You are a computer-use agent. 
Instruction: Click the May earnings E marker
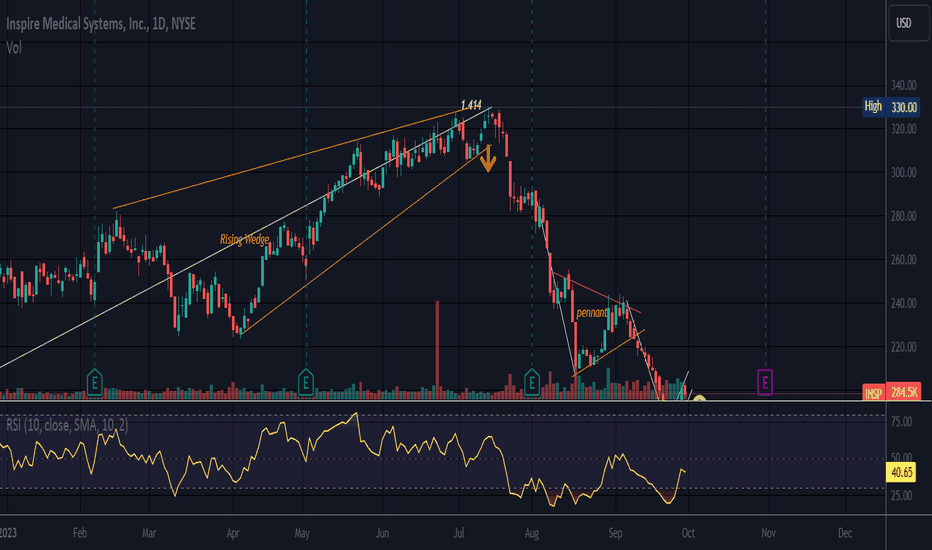[x=306, y=382]
